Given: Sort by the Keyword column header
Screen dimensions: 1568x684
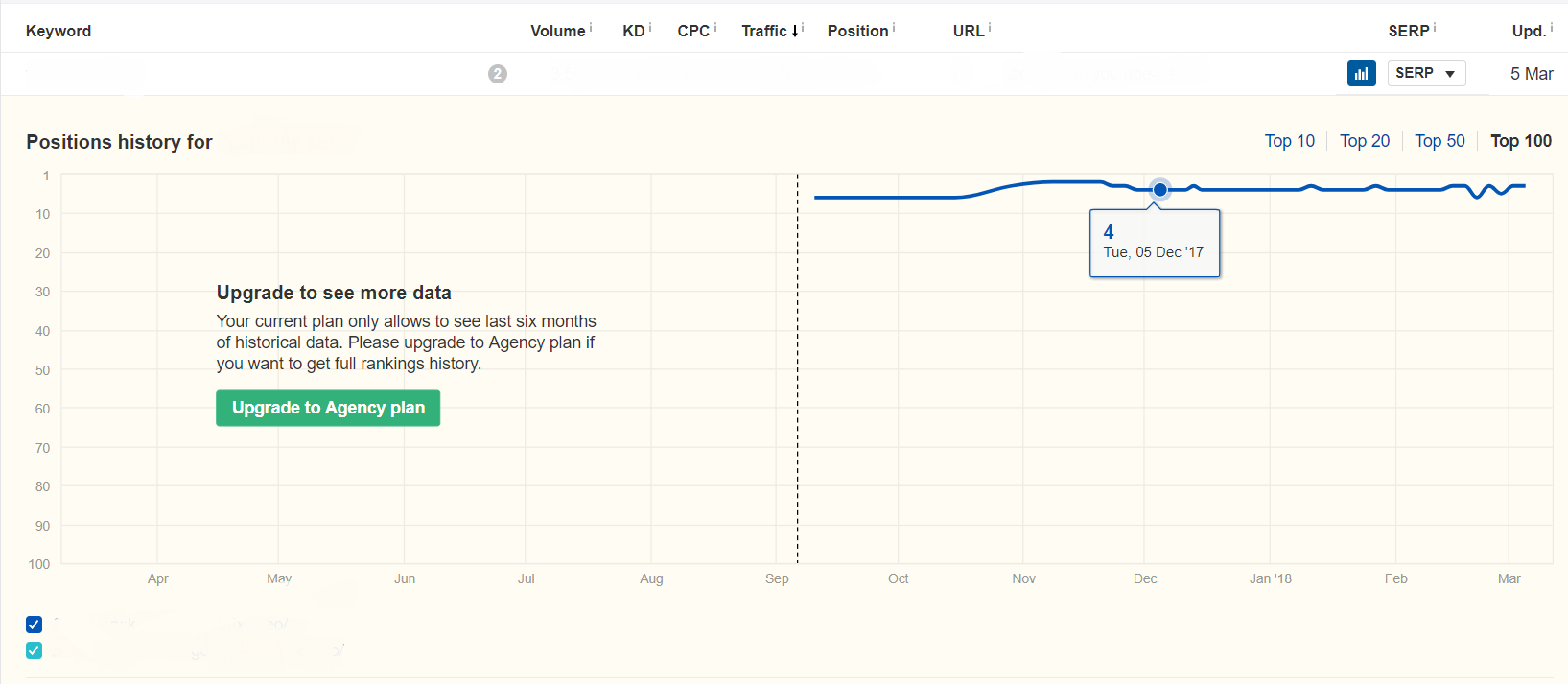Looking at the screenshot, I should coord(59,31).
